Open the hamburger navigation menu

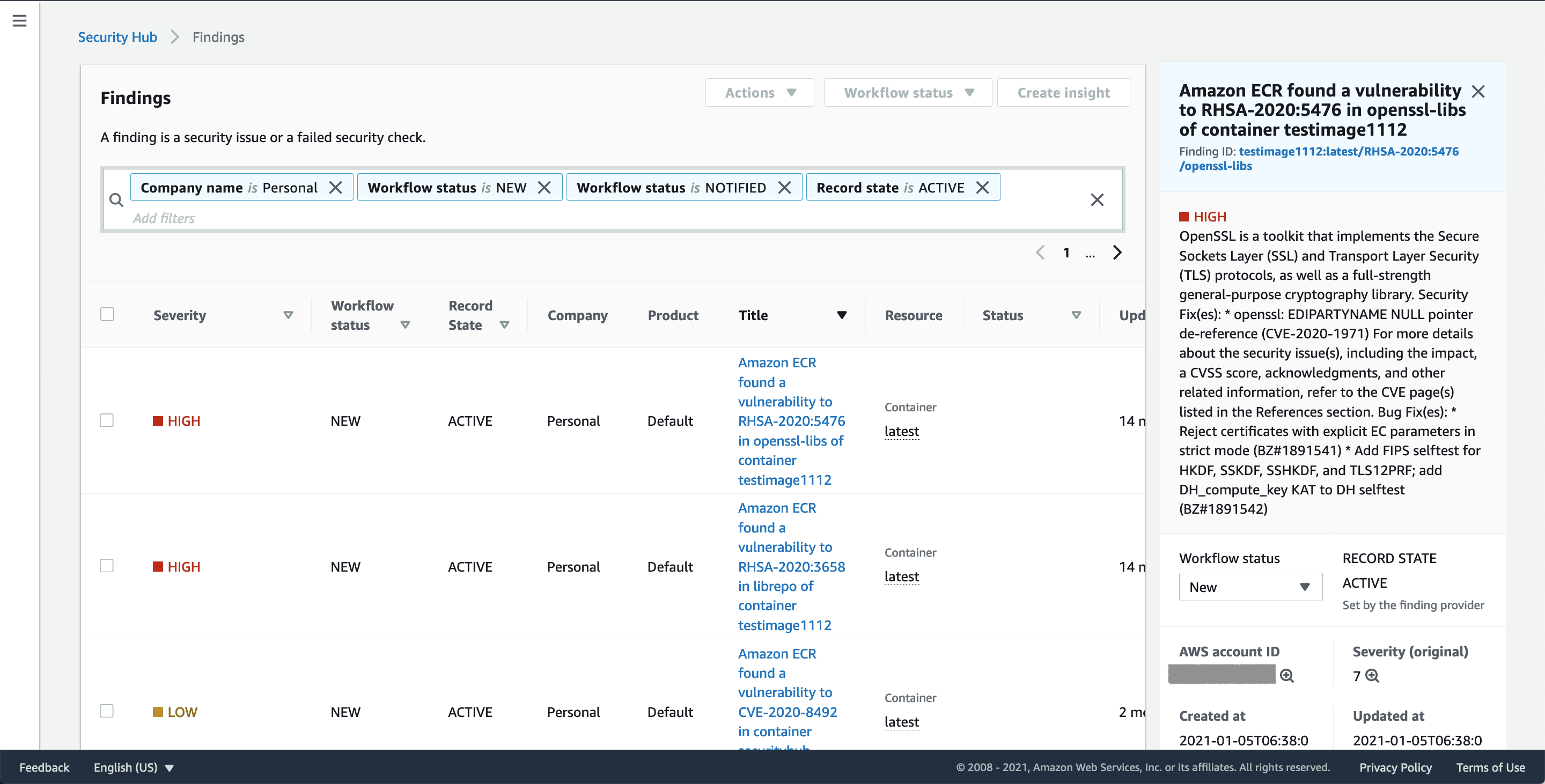click(x=19, y=21)
